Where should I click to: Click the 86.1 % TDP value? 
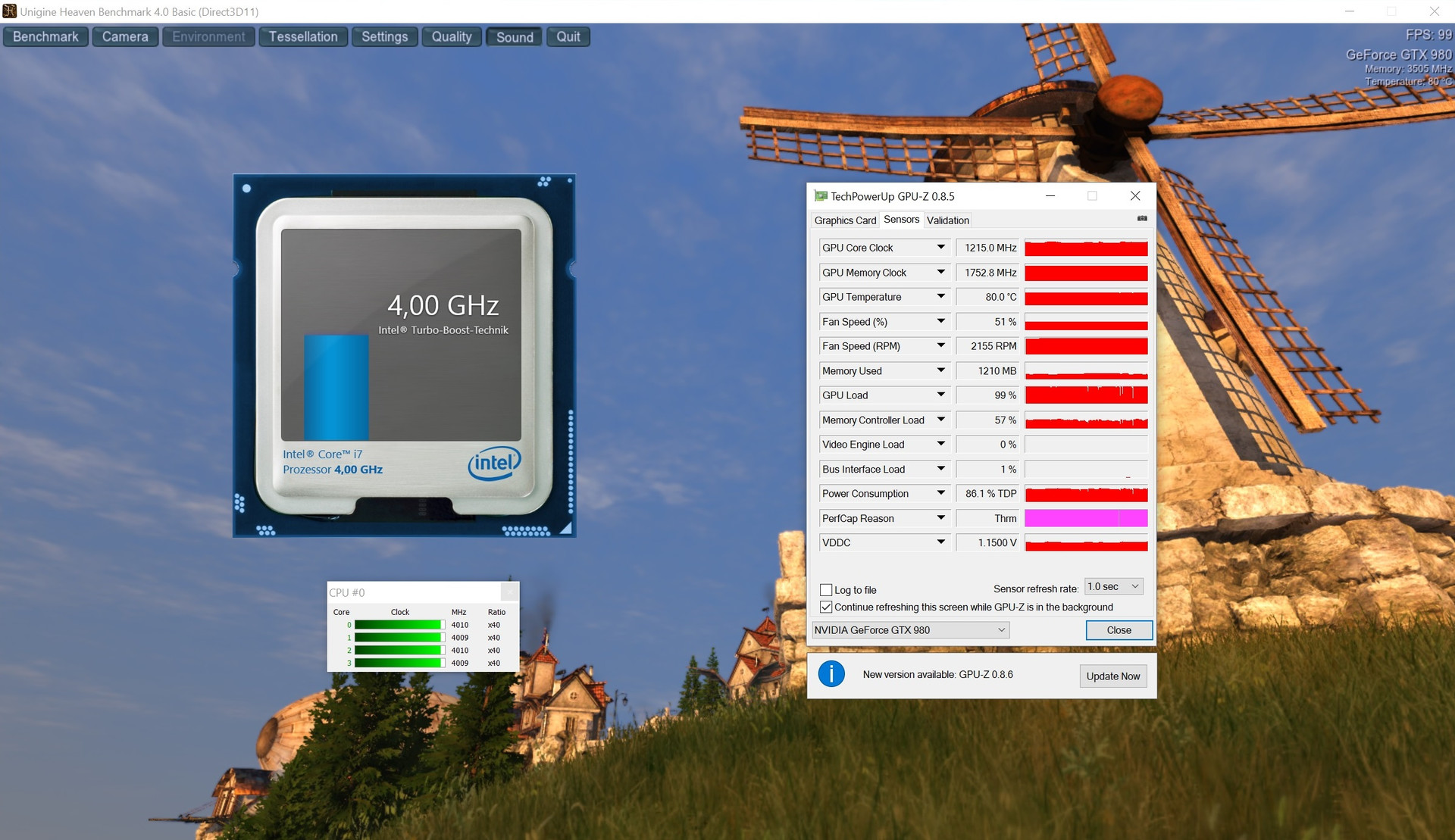990,493
